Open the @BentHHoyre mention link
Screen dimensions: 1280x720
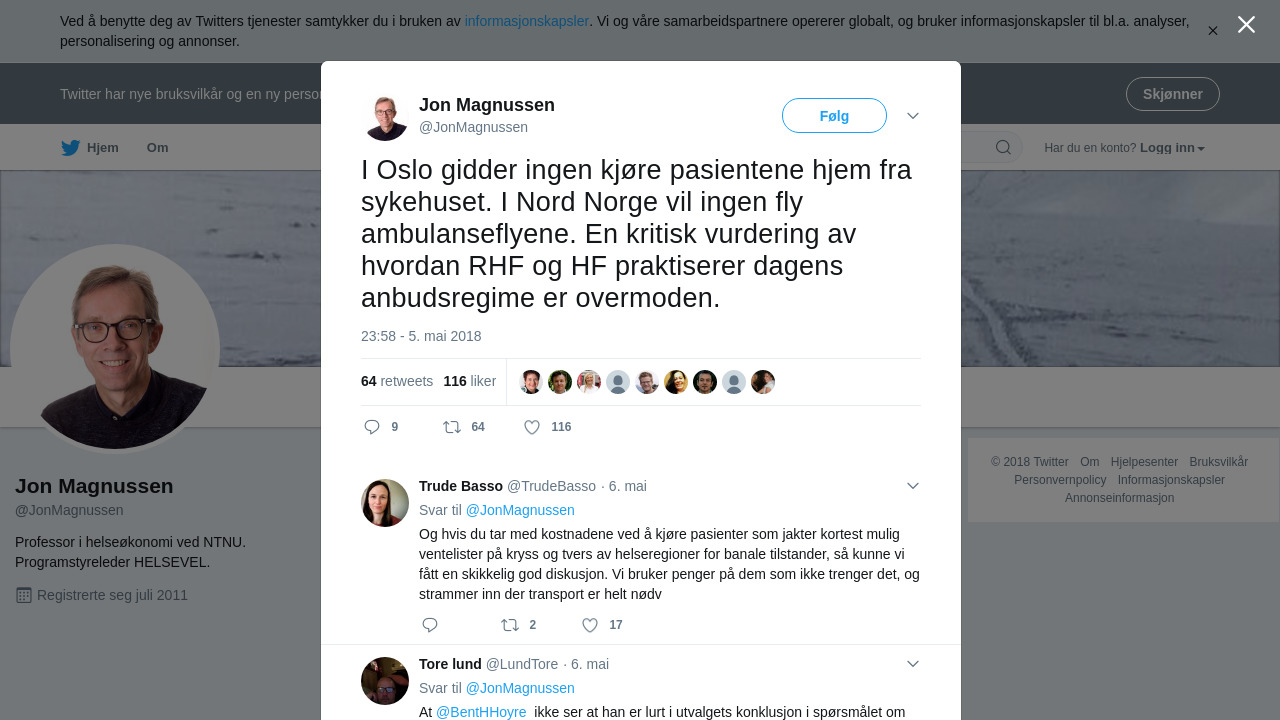(x=481, y=712)
